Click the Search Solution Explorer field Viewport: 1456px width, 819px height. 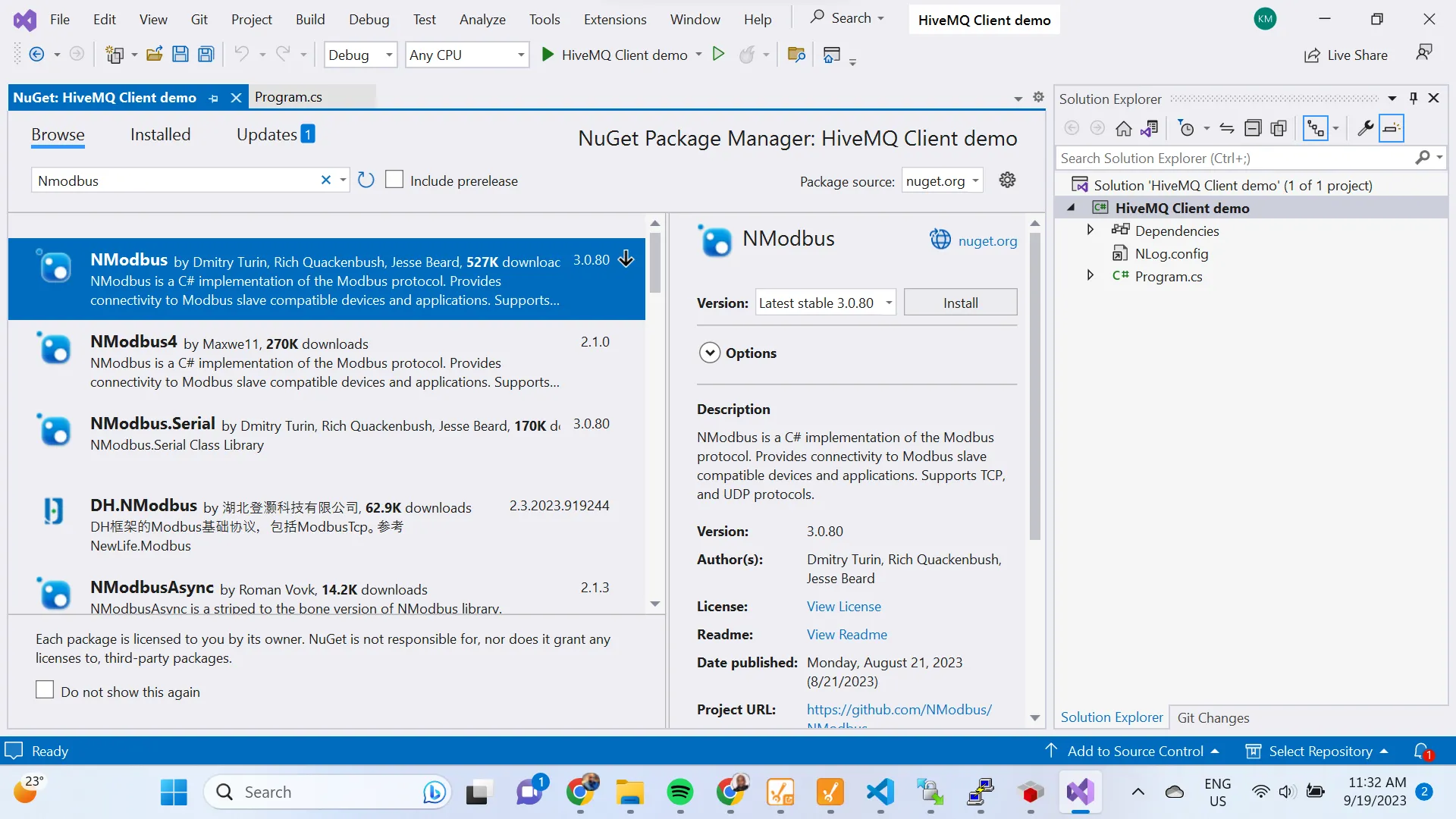[1235, 158]
